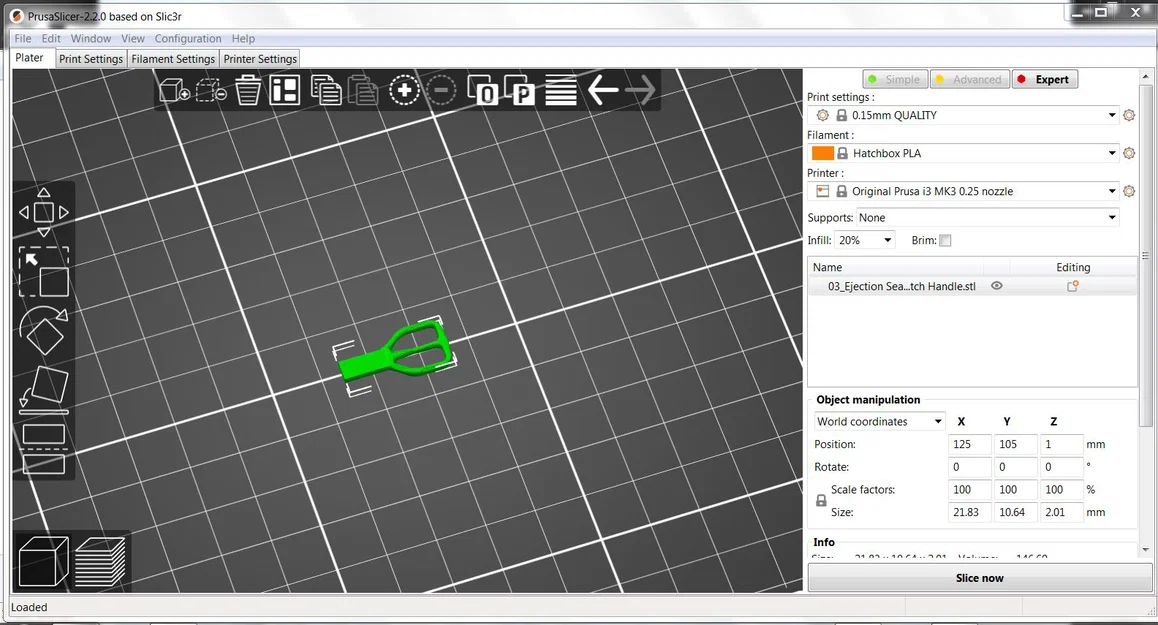Click the Undo arrow icon

603,91
